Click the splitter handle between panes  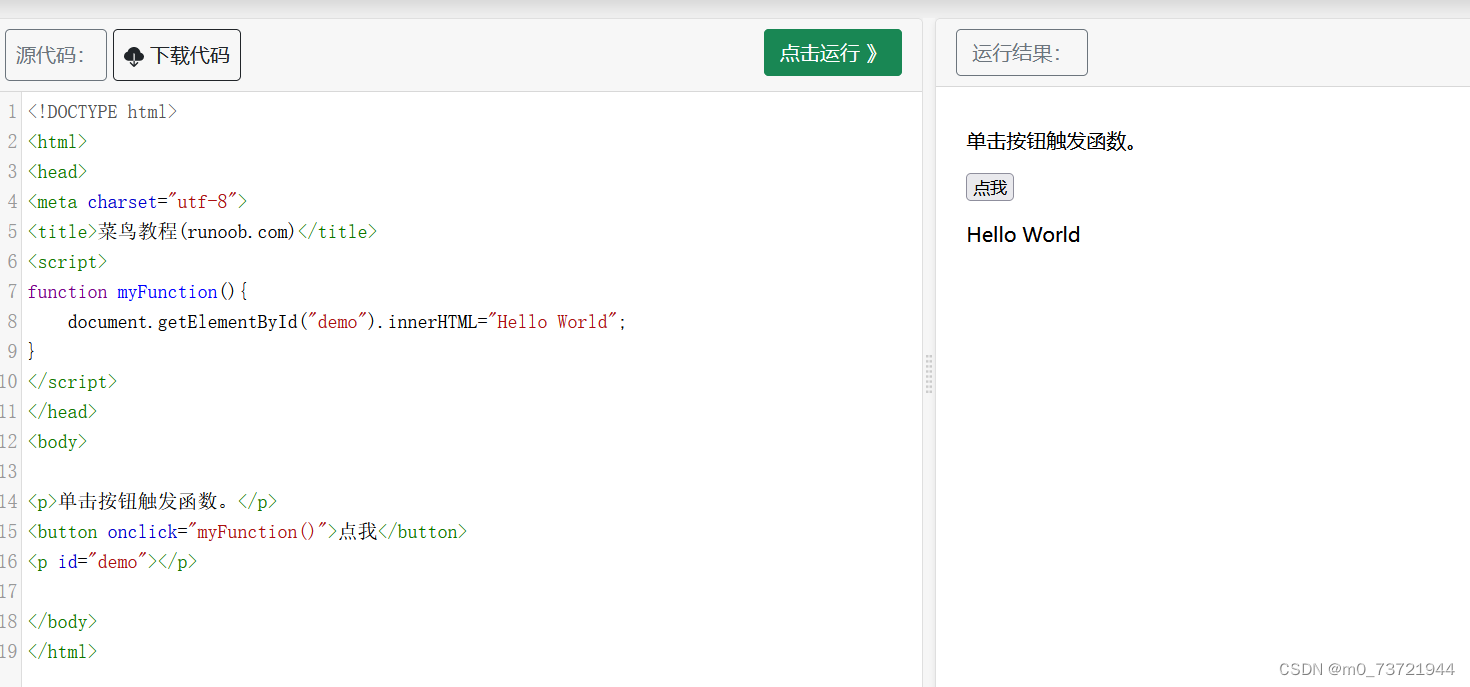click(929, 373)
